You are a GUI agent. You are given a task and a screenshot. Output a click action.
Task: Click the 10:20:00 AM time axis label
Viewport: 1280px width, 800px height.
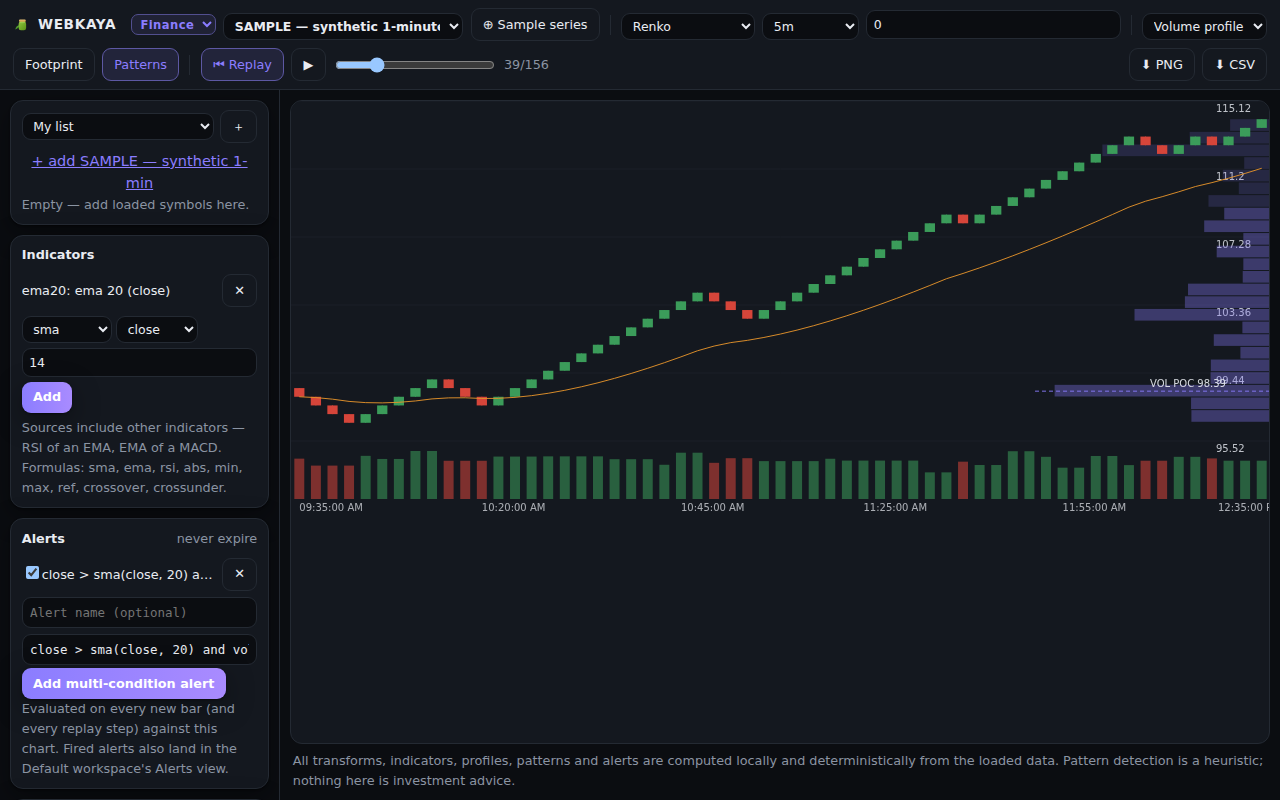click(x=514, y=507)
